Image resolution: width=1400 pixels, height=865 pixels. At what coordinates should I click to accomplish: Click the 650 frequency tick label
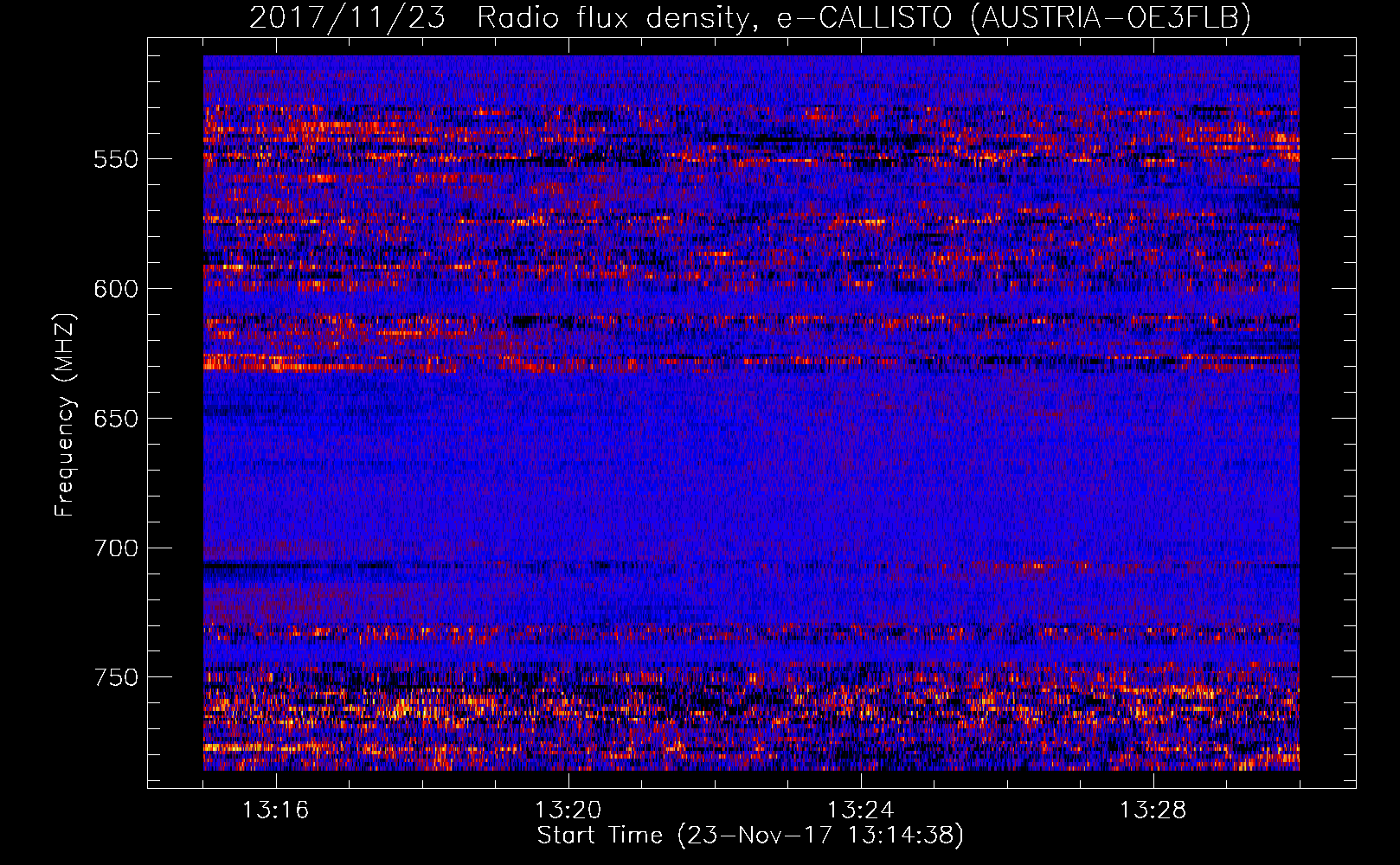tap(116, 419)
